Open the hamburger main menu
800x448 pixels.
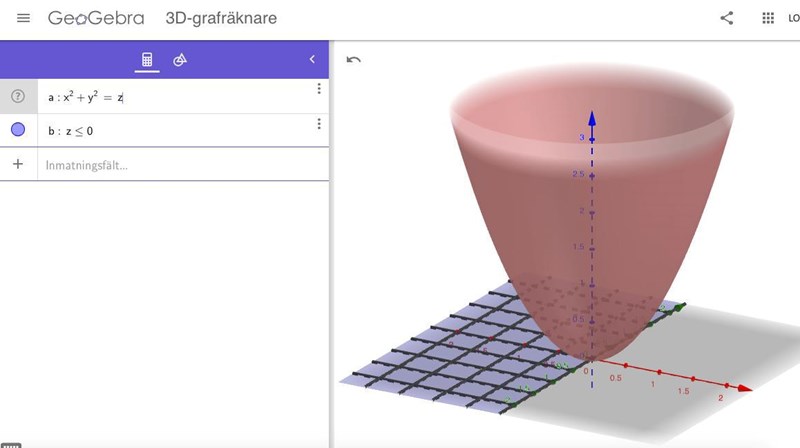click(24, 18)
